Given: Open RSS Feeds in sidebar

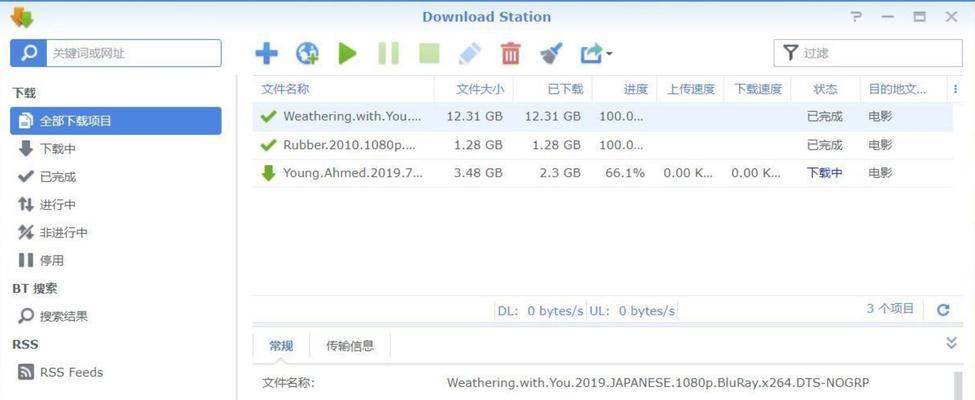Looking at the screenshot, I should 116,372.
